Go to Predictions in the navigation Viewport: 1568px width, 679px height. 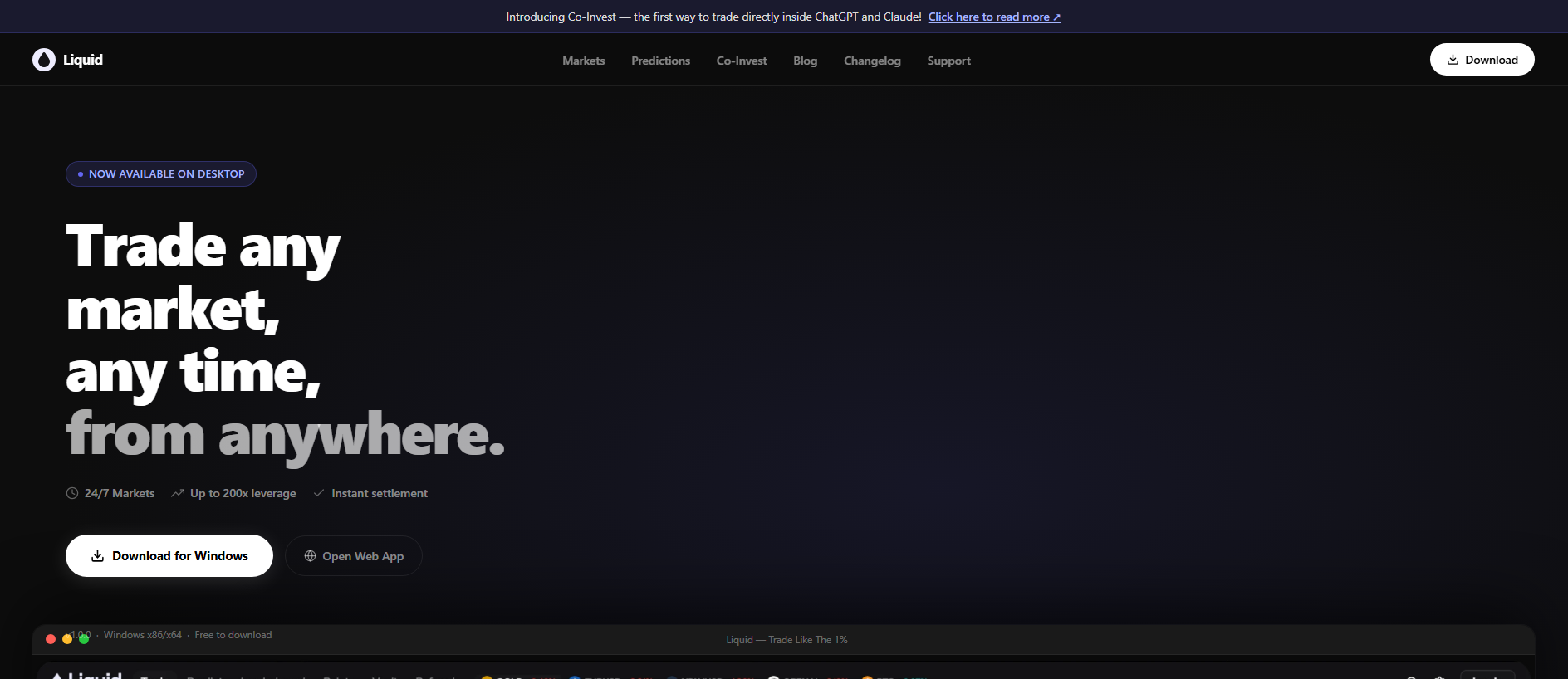[661, 61]
